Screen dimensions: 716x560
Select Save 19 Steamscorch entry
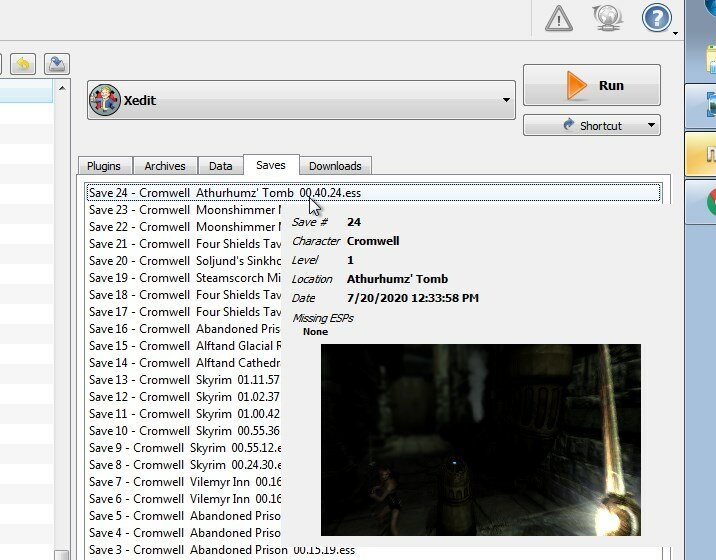point(184,278)
